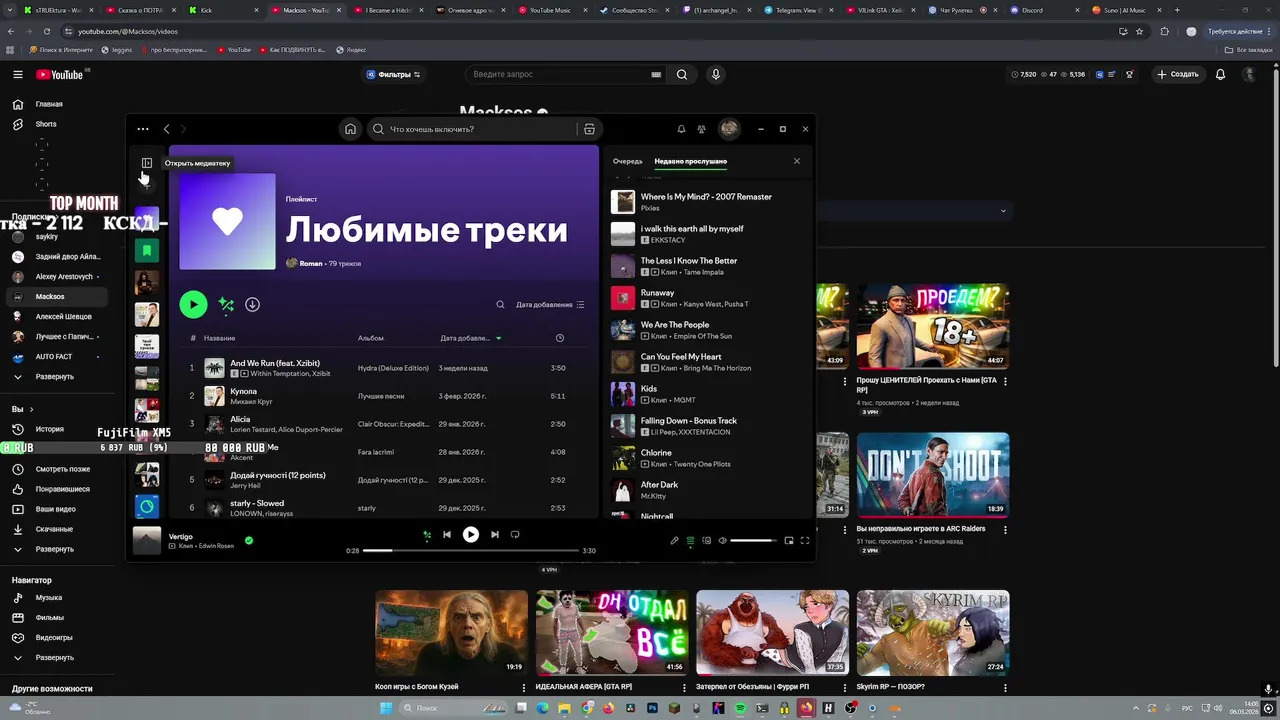Screen dimensions: 1280x720
Task: Sort by Дата добавления column header
Action: (x=470, y=338)
